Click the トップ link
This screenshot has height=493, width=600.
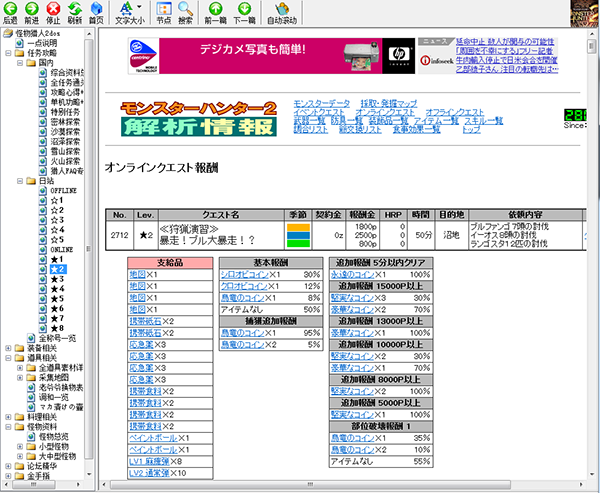471,129
